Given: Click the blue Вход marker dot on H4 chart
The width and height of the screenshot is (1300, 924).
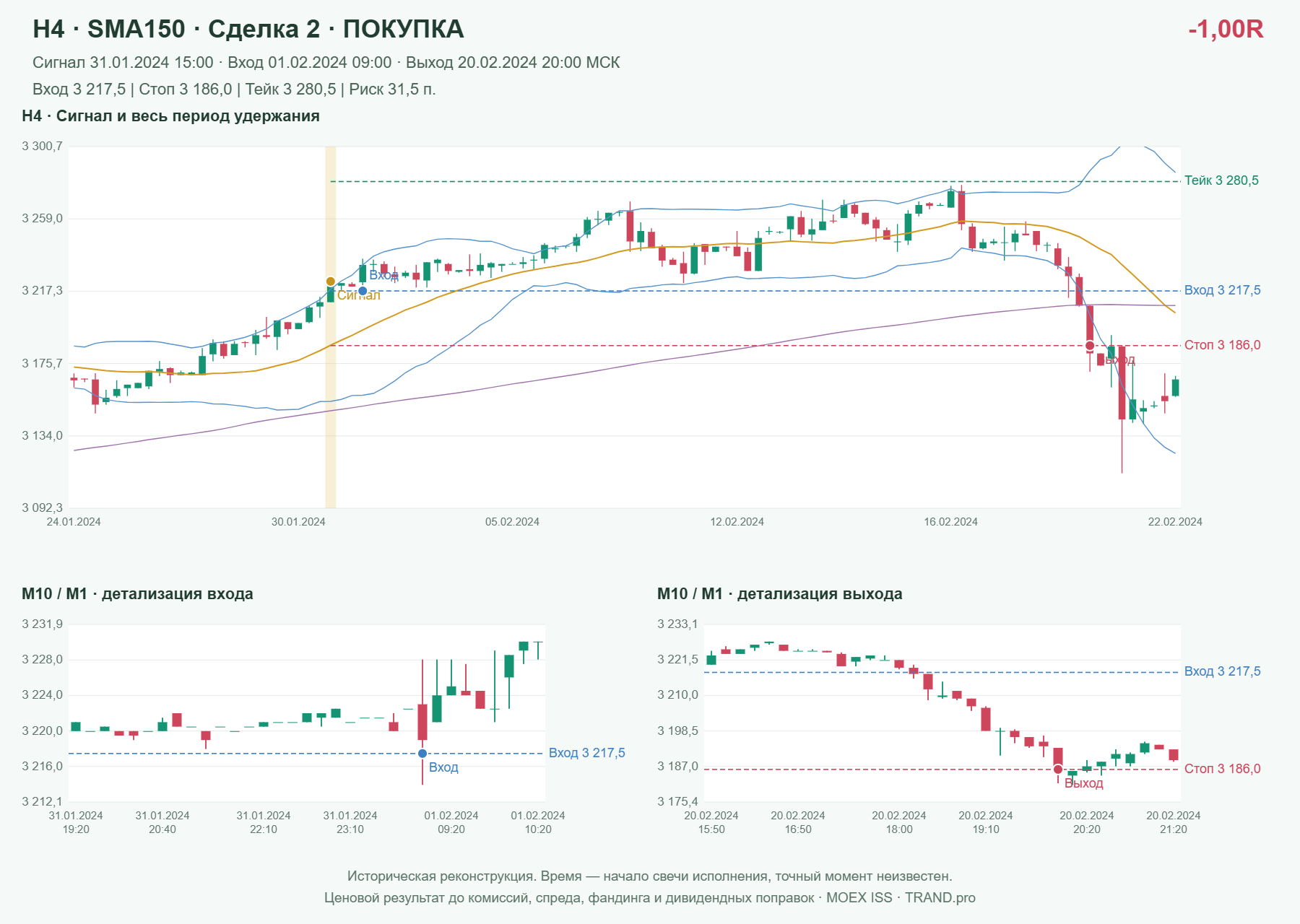Looking at the screenshot, I should pos(363,291).
